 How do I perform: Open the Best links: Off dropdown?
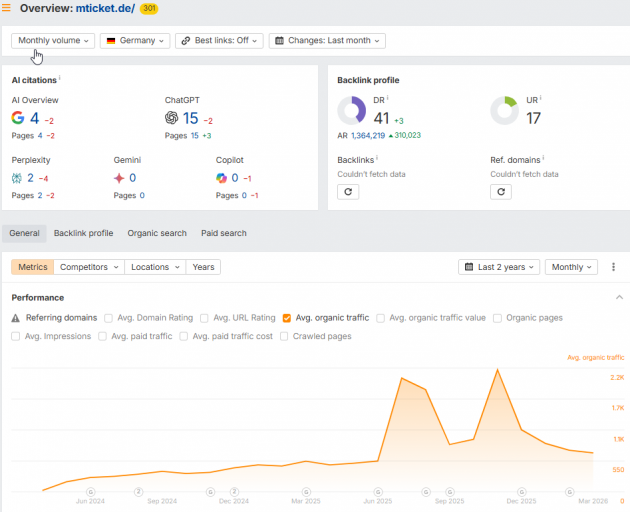(219, 41)
